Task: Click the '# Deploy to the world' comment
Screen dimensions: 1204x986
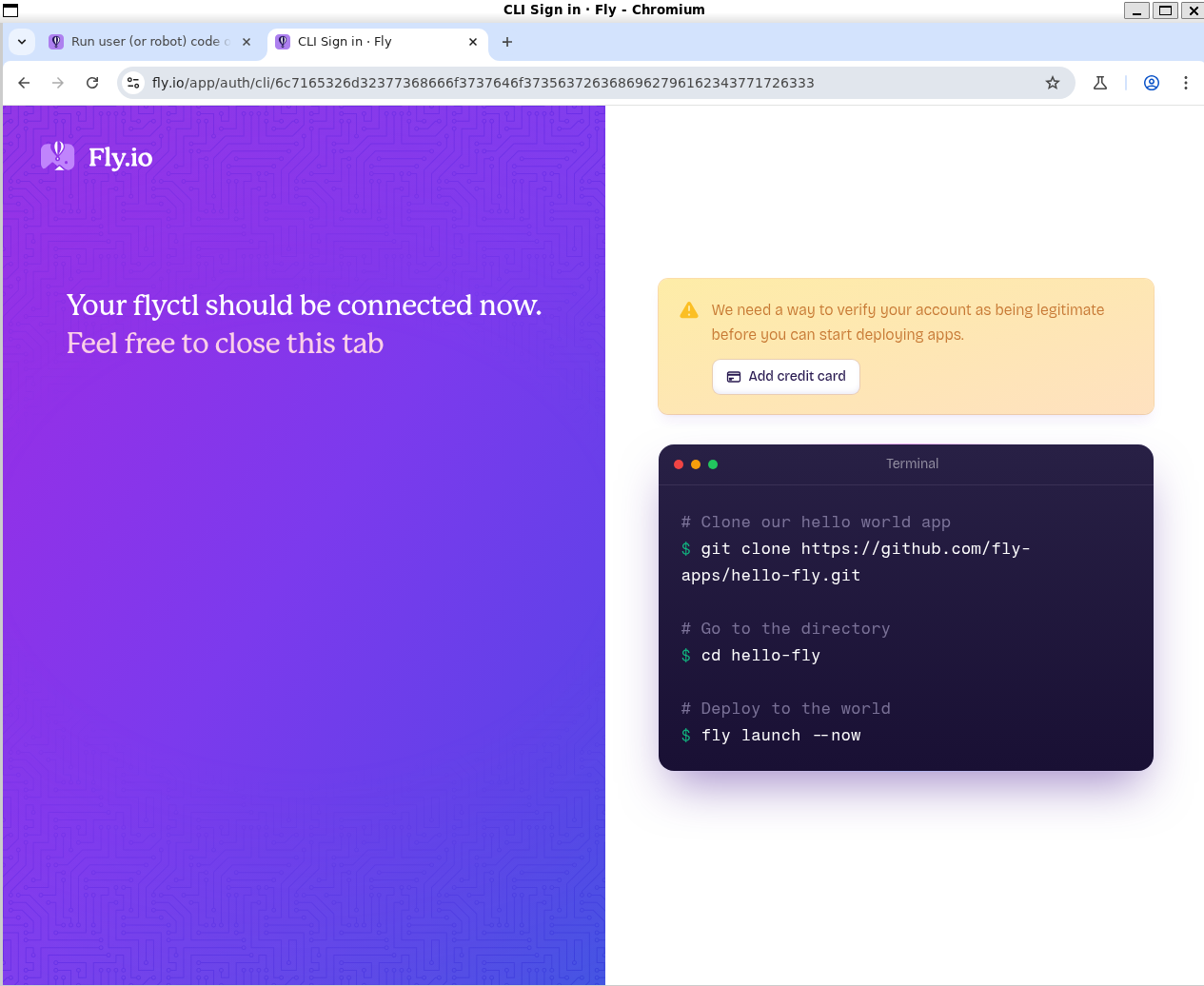Action: (x=786, y=709)
